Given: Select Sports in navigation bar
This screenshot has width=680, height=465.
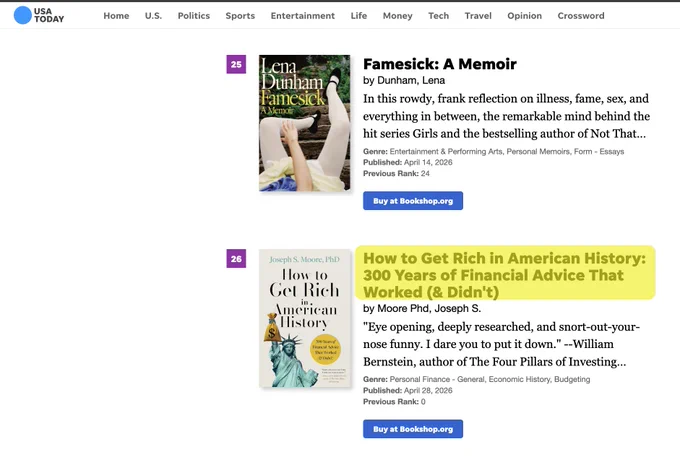Looking at the screenshot, I should [240, 16].
